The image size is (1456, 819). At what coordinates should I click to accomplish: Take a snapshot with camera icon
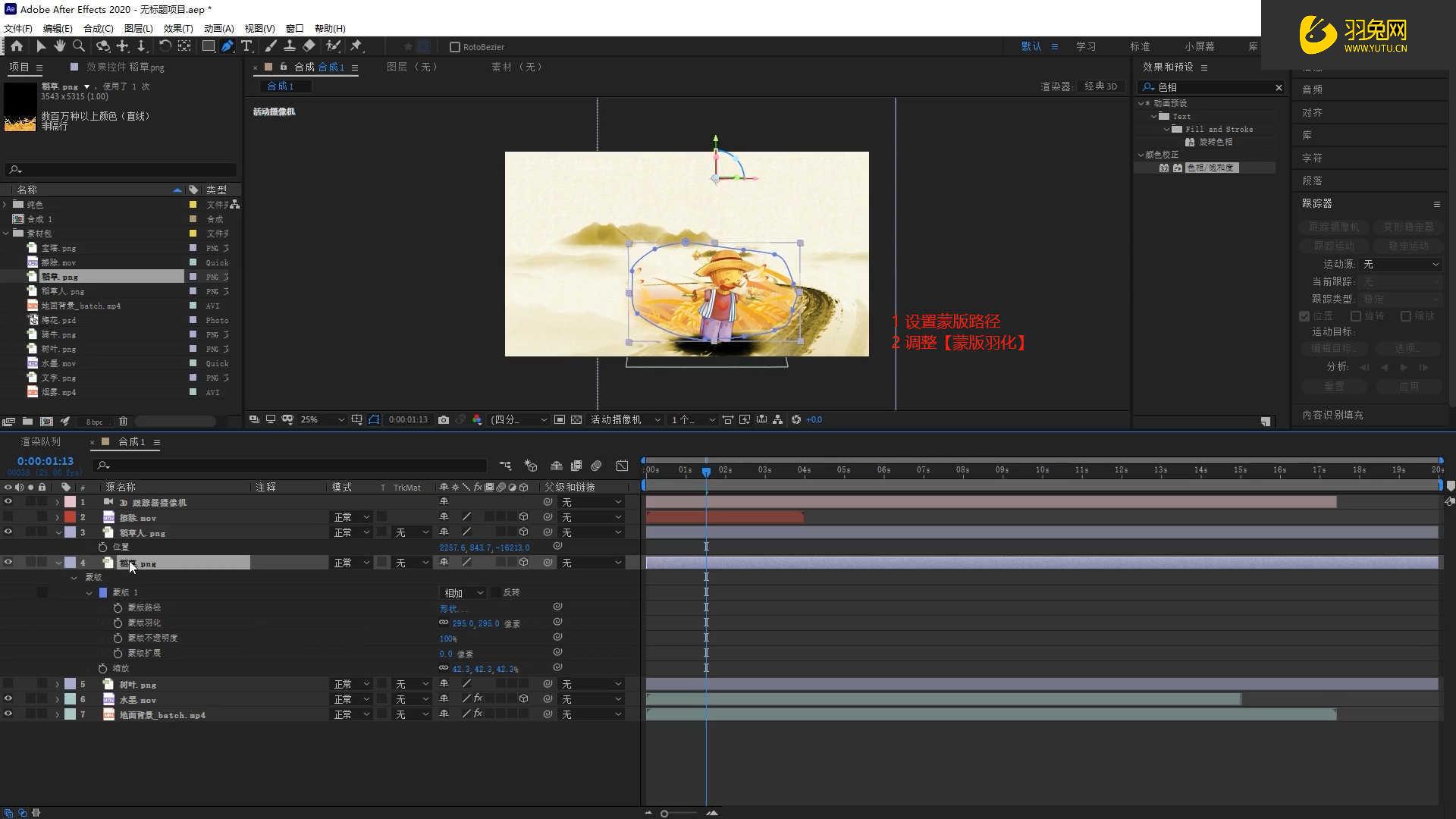444,419
